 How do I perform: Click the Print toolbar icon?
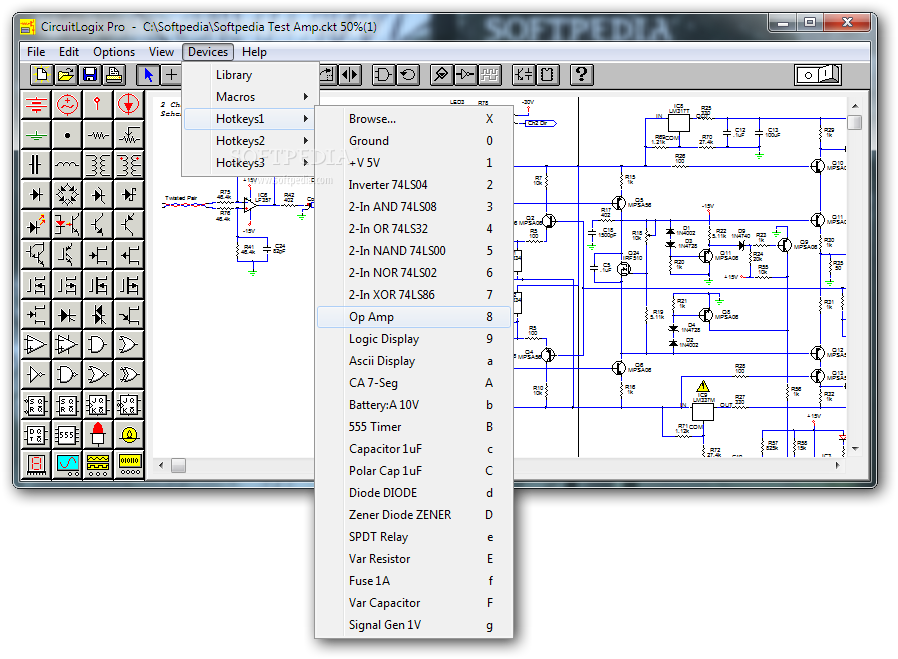114,74
